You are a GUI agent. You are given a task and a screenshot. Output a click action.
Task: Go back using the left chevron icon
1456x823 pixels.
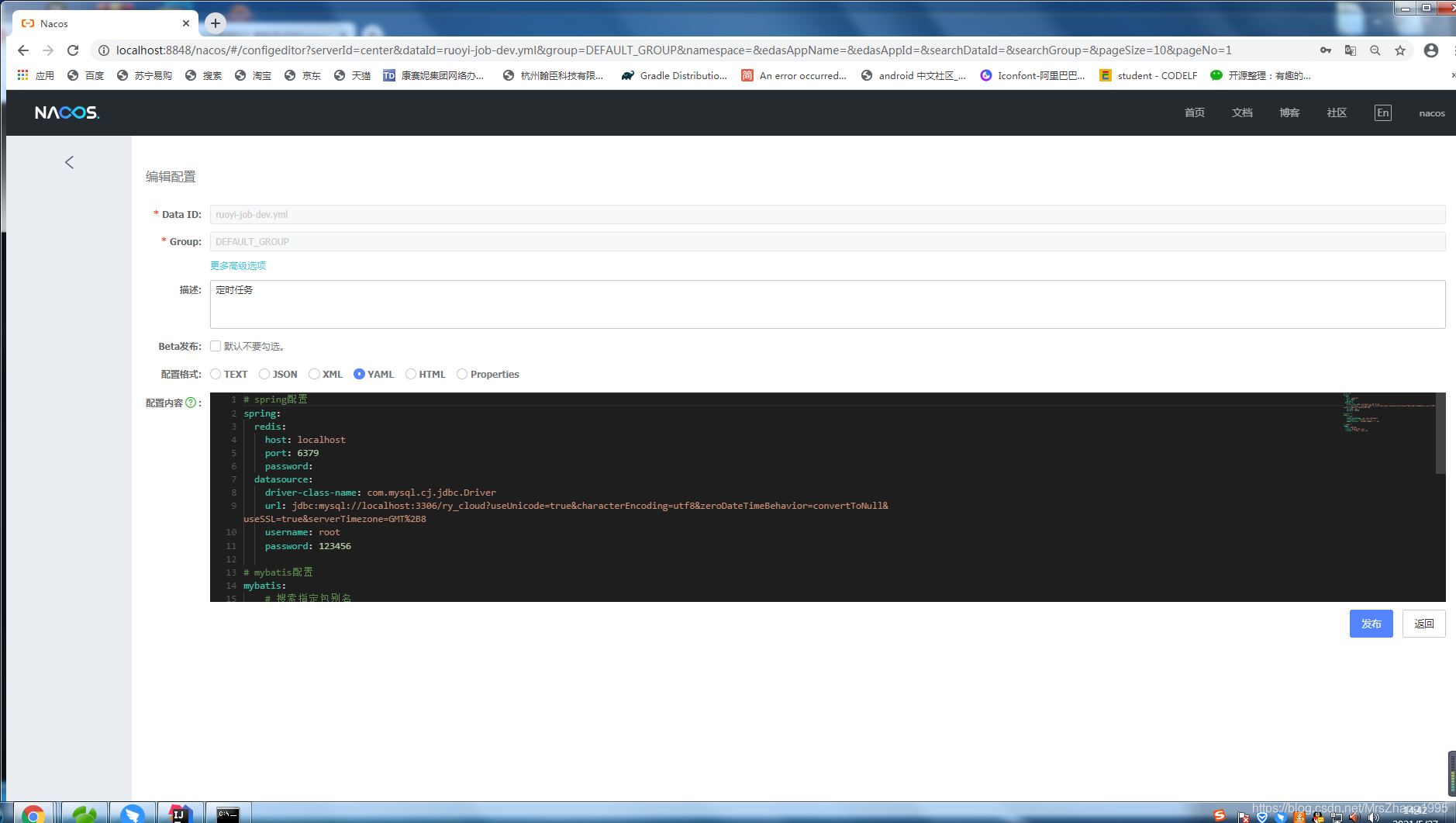click(69, 162)
